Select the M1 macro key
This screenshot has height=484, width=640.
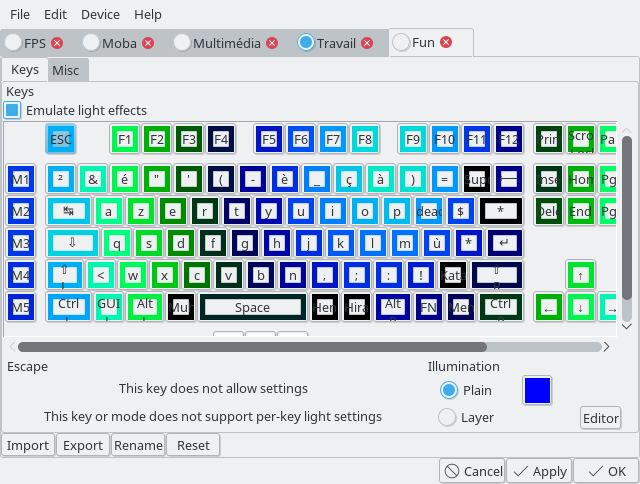click(x=21, y=179)
